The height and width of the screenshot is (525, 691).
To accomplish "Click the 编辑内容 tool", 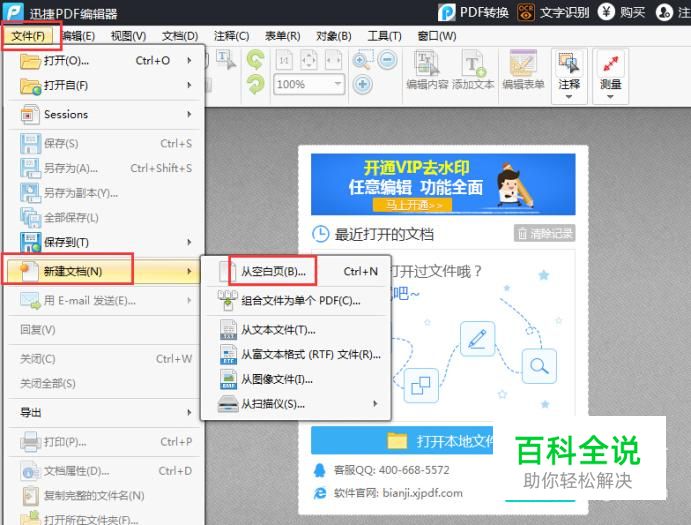I will click(x=427, y=70).
